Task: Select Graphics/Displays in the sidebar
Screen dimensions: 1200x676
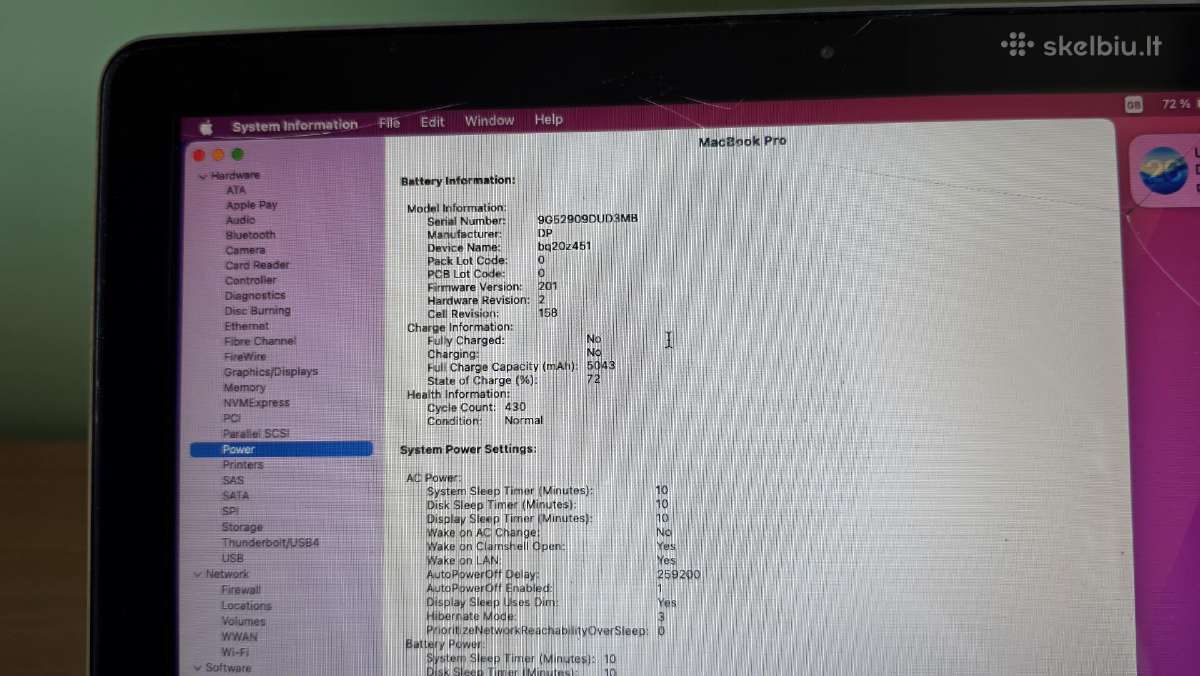Action: point(270,372)
